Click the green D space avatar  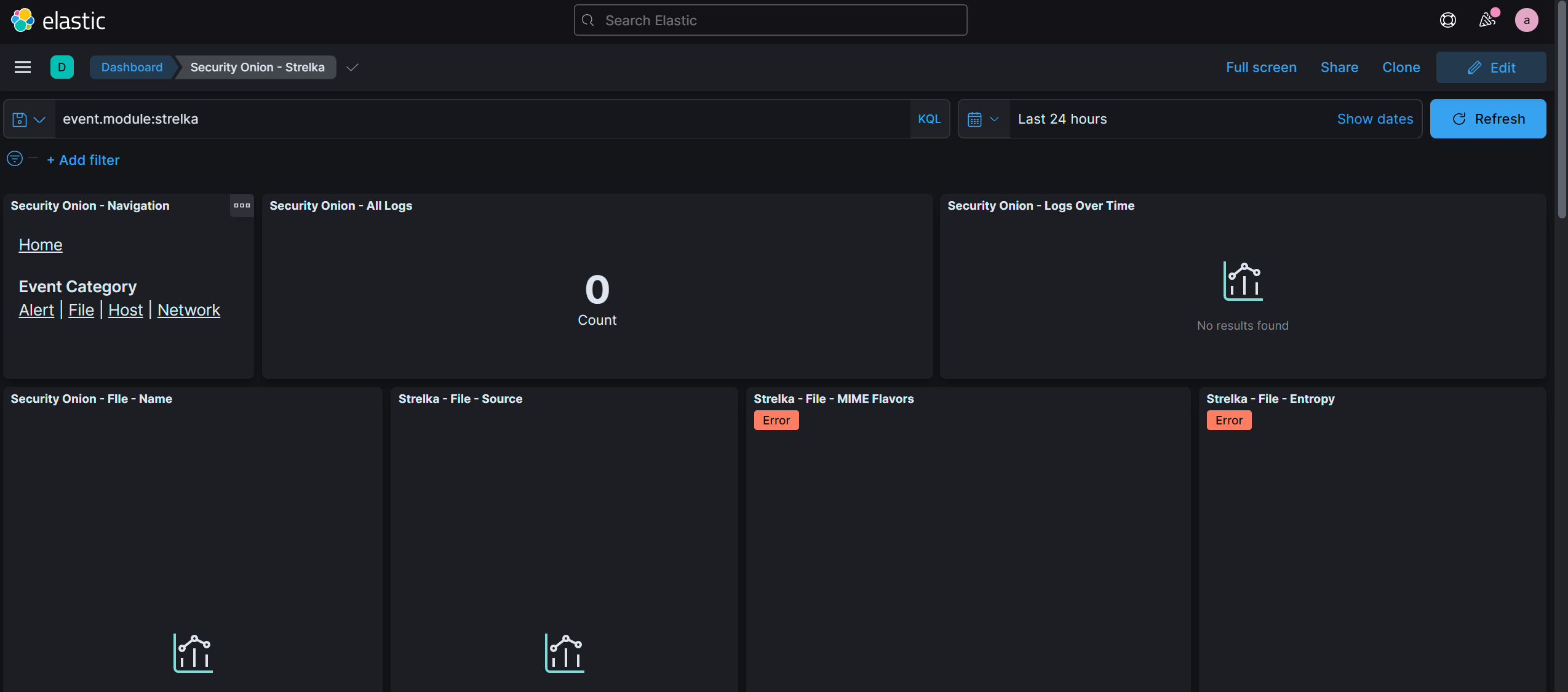(62, 67)
